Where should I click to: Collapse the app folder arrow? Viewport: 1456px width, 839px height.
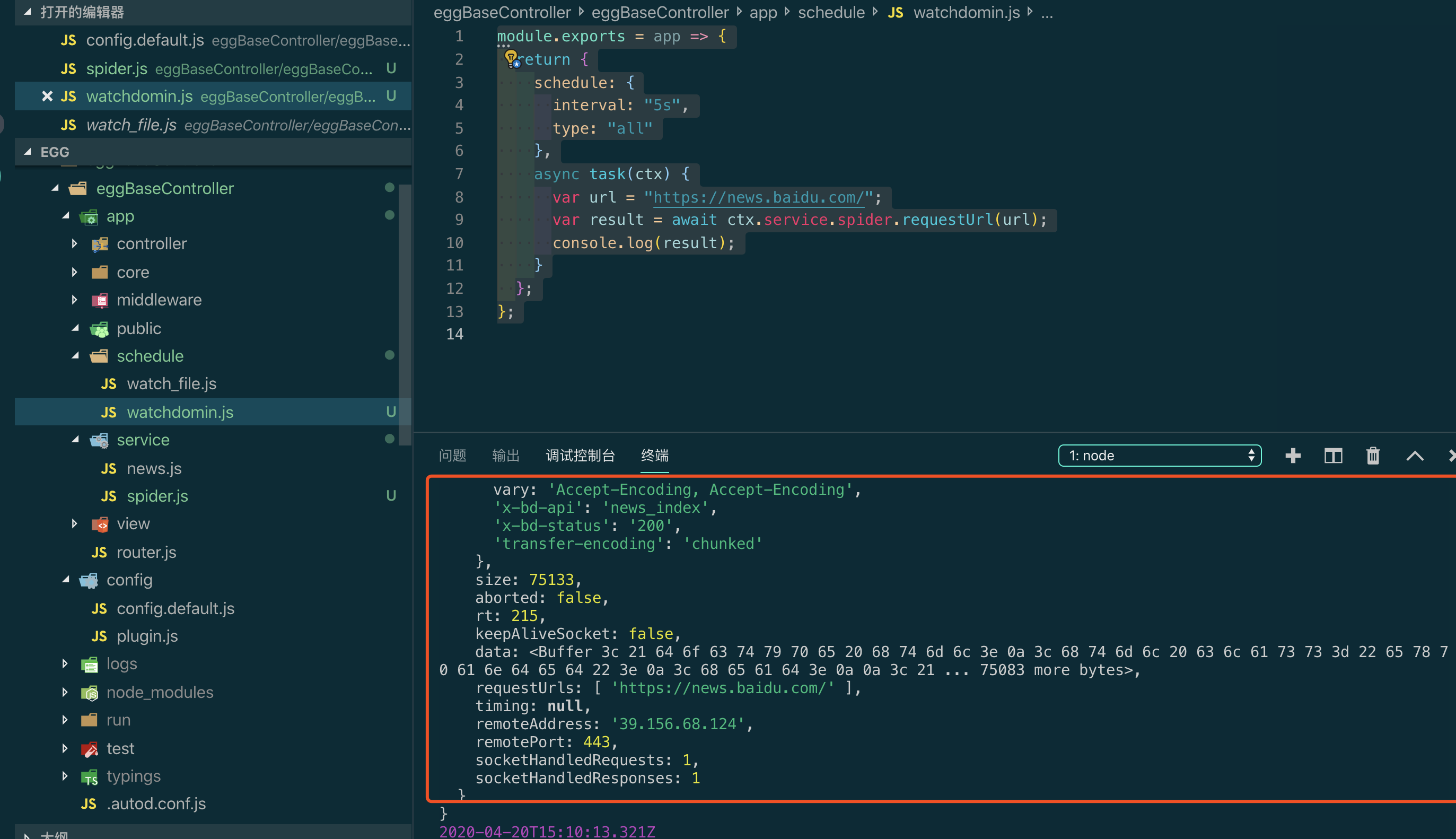66,216
